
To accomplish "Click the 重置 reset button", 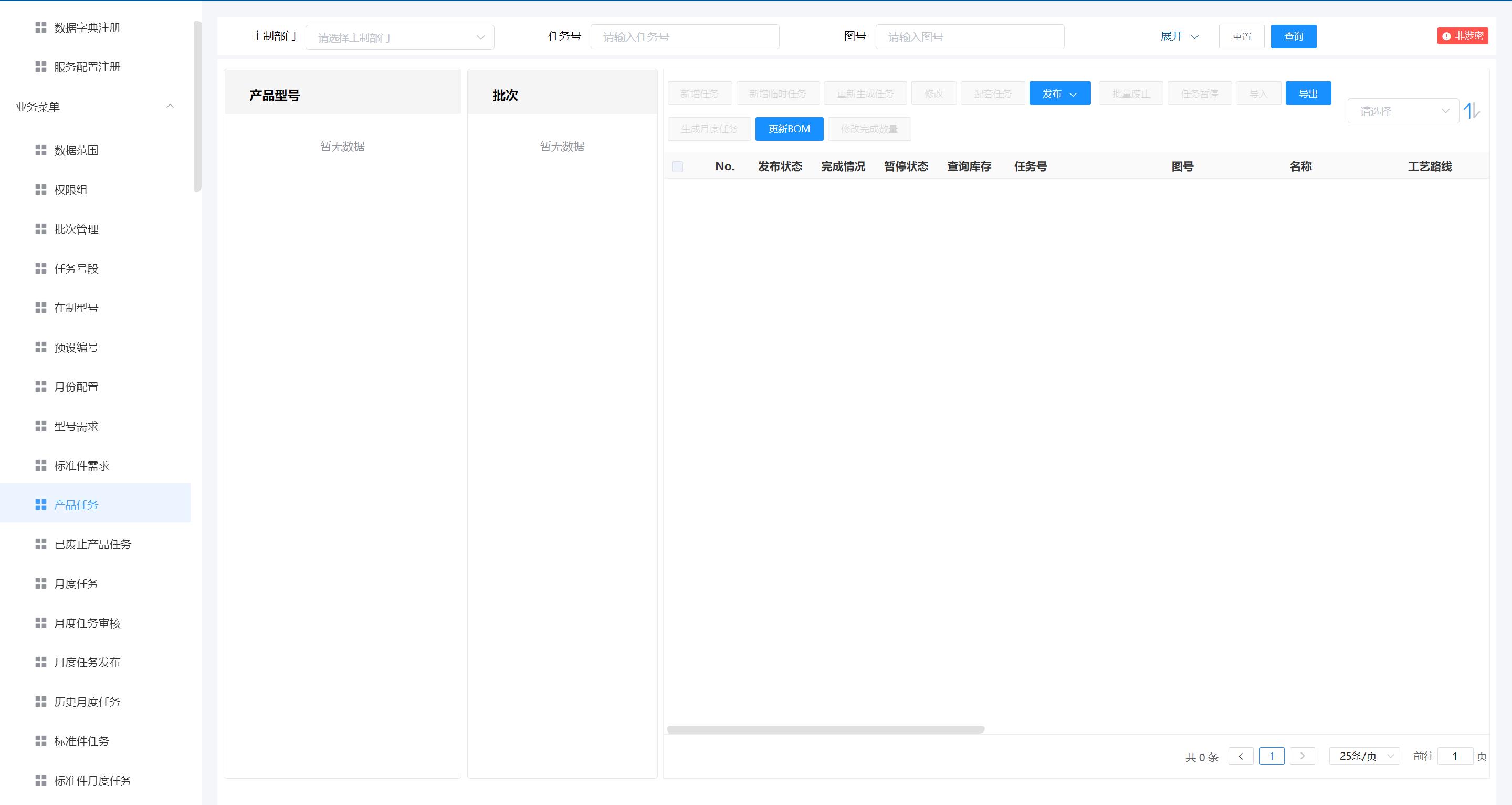I will click(x=1242, y=36).
